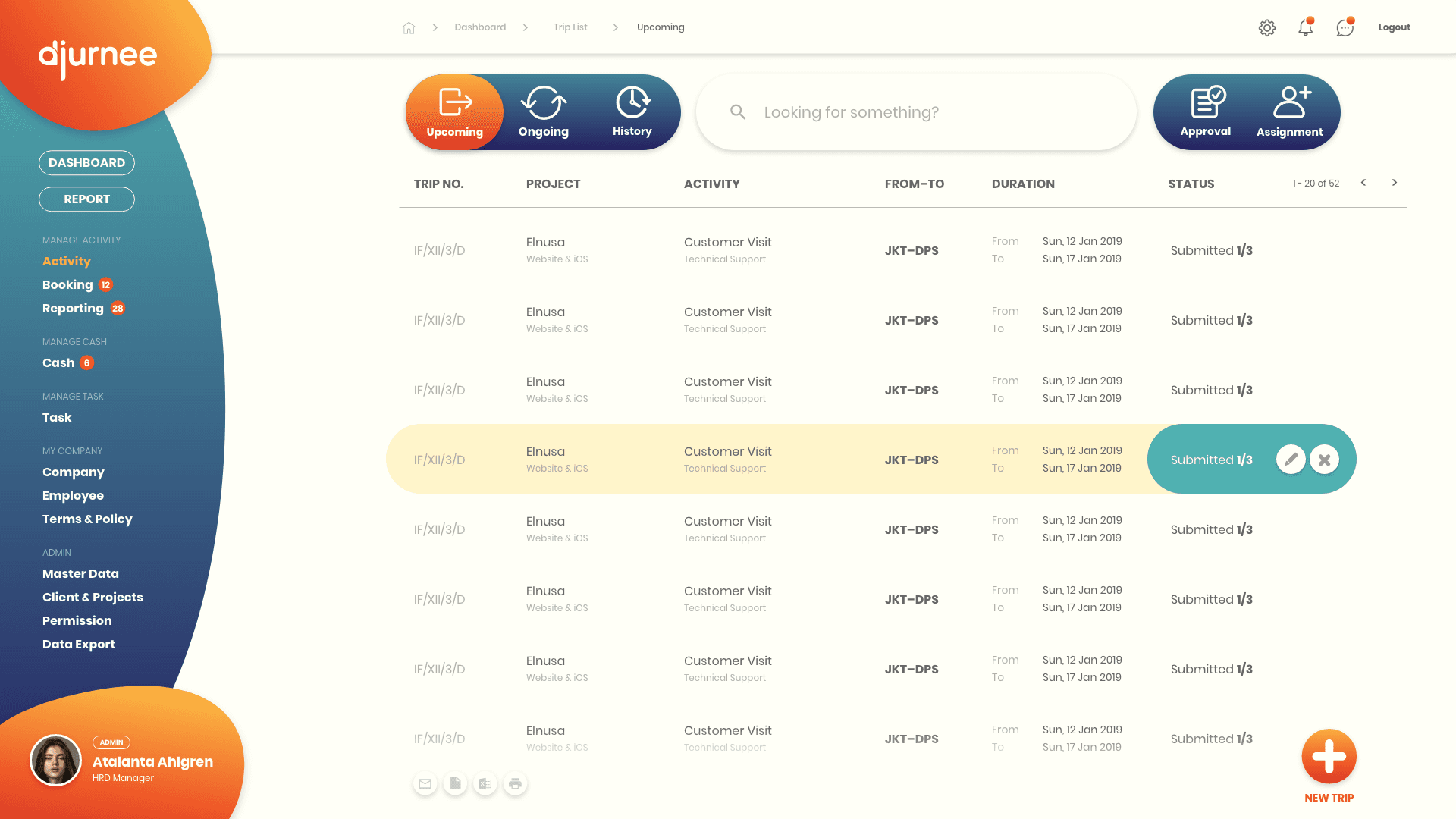Open Booking in the sidebar
1456x819 pixels.
[x=67, y=285]
